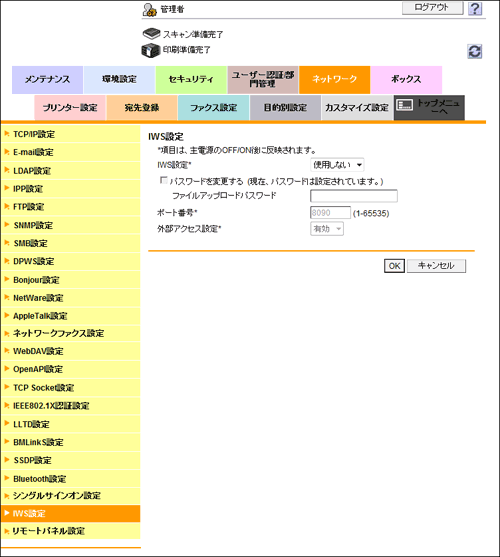
Task: Open the IWS設定 dropdown showing 使用しない
Action: (x=337, y=165)
